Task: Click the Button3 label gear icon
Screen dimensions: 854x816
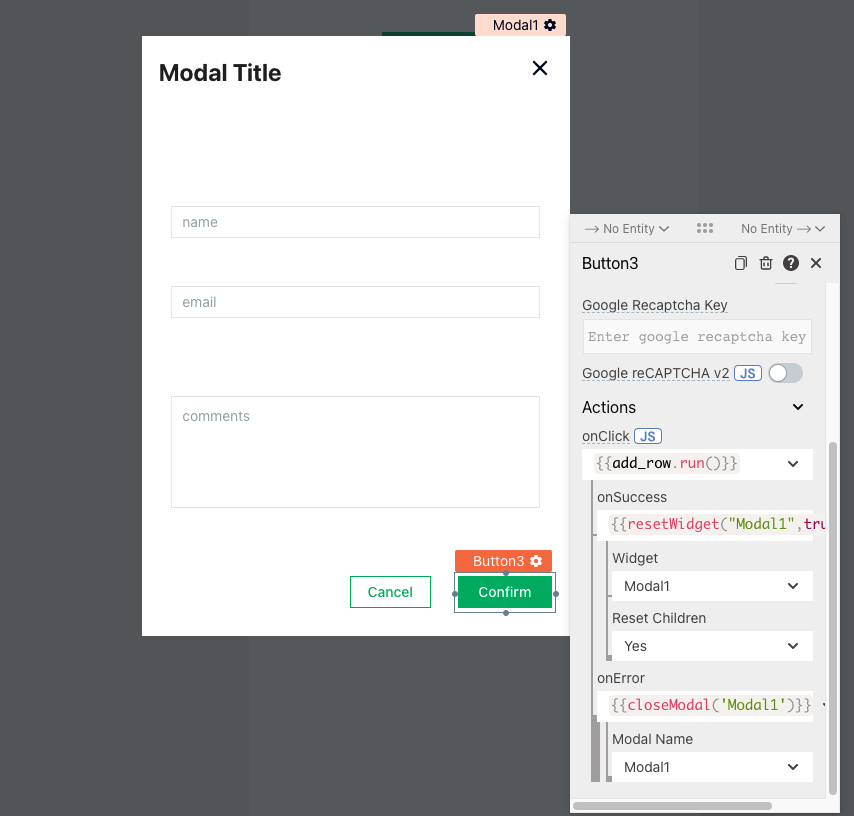Action: (x=537, y=561)
